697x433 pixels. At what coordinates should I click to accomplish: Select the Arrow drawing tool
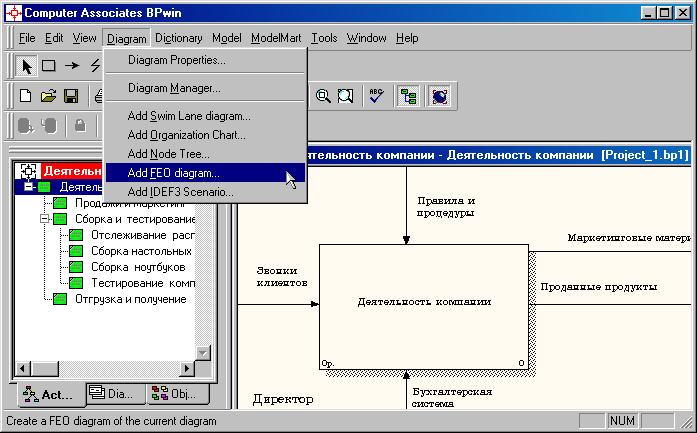(72, 66)
